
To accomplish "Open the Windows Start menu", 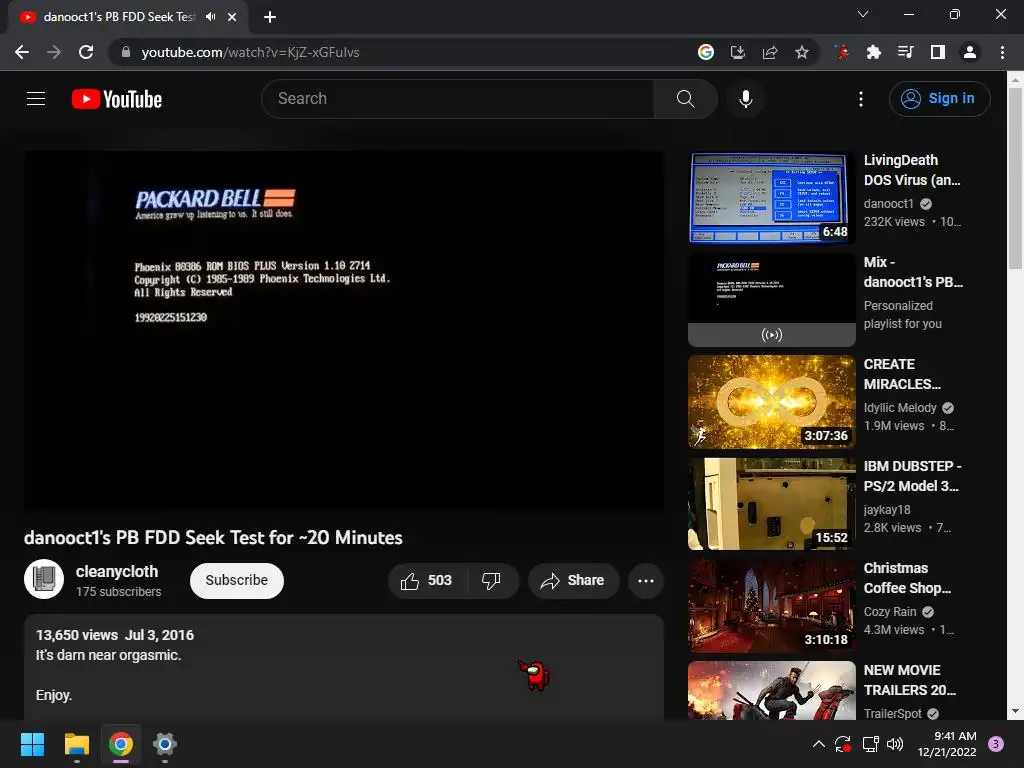I will pyautogui.click(x=32, y=744).
